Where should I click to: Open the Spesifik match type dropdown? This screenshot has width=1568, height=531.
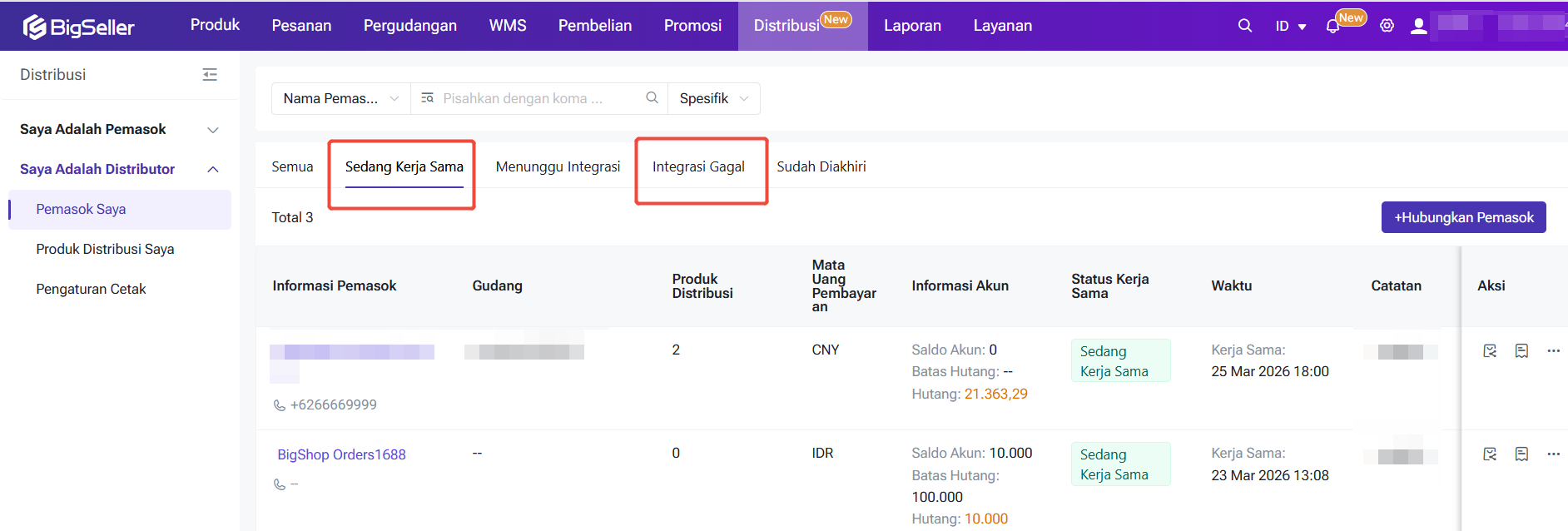pos(713,98)
